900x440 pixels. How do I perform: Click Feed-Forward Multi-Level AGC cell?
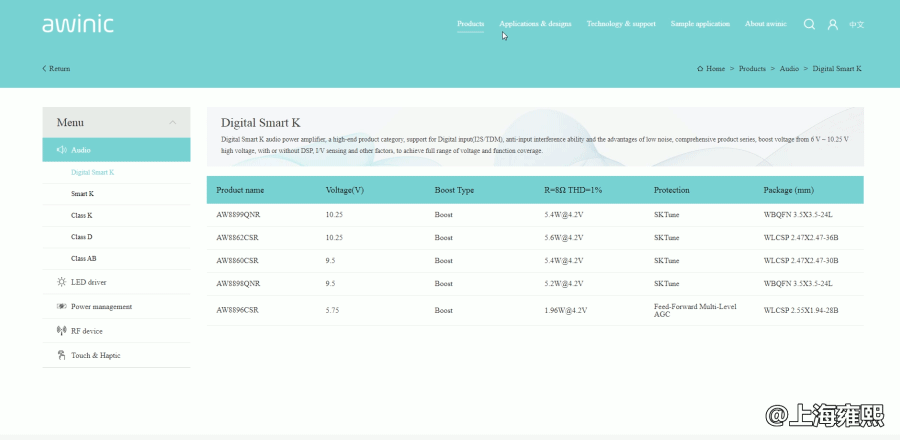click(695, 310)
